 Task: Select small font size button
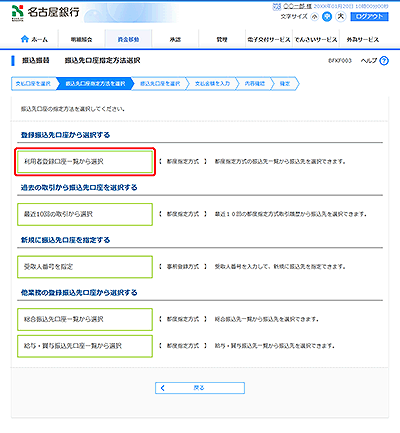coord(314,17)
